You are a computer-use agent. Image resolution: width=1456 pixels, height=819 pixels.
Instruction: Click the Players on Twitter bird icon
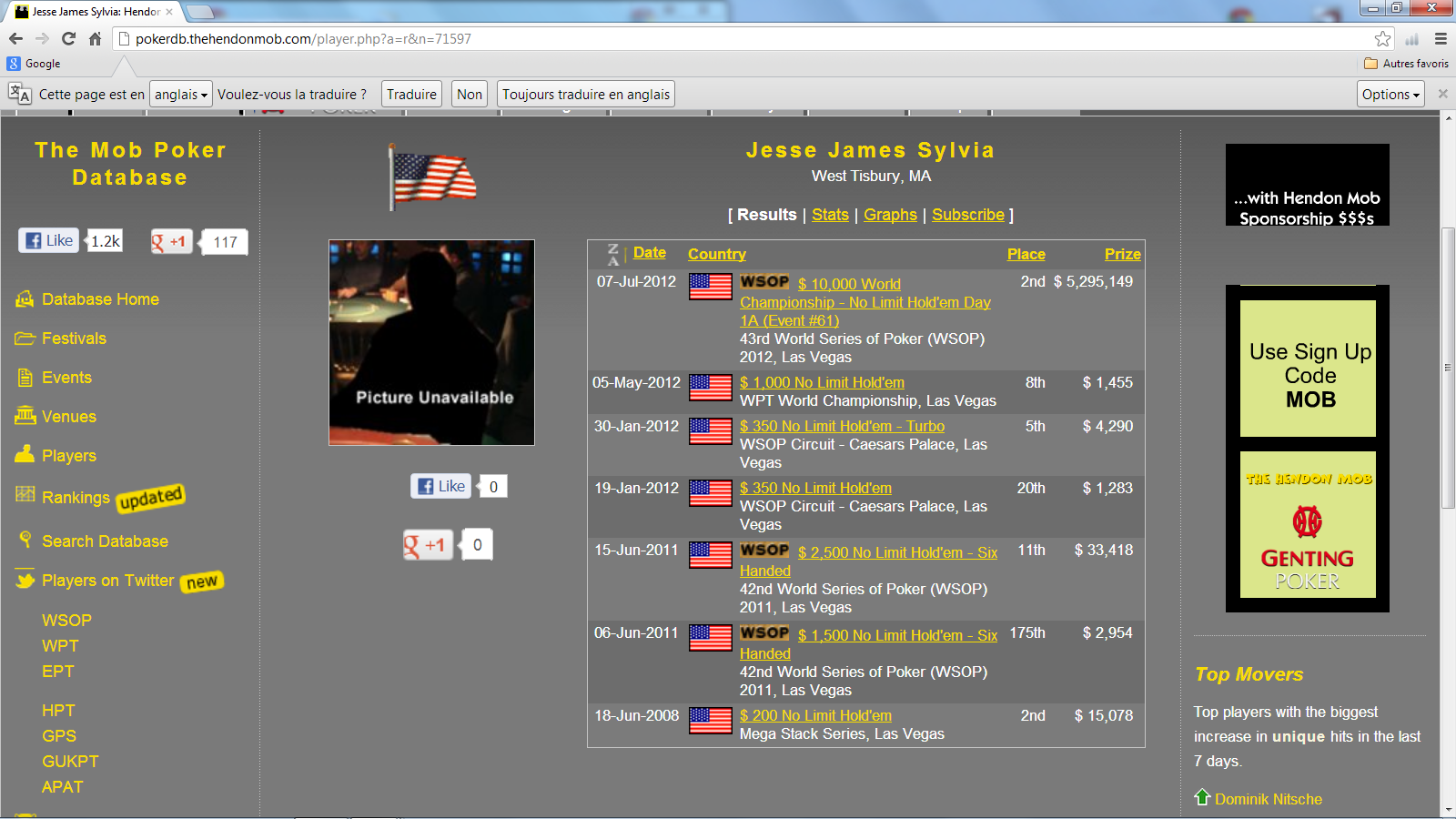(x=25, y=580)
